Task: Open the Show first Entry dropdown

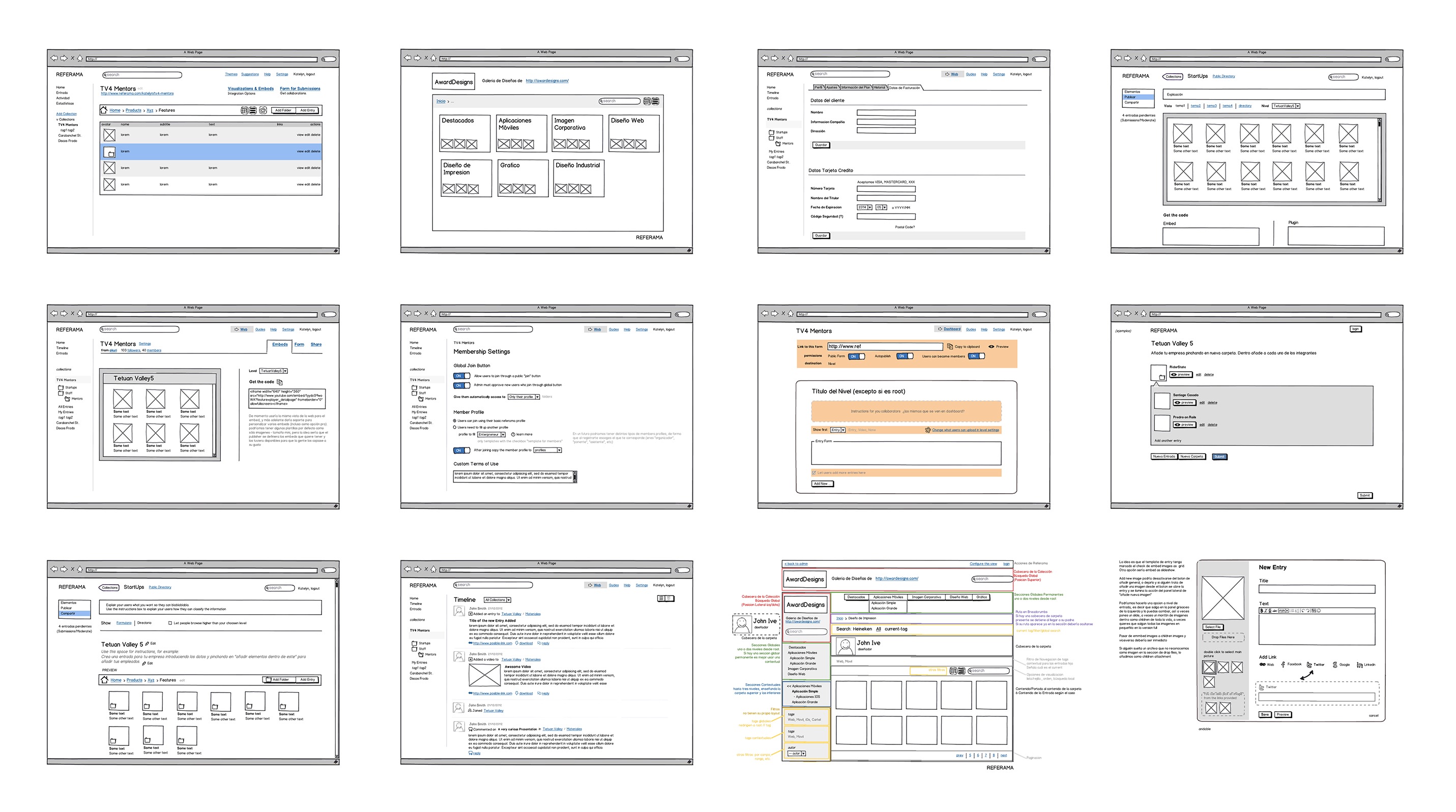Action: 838,430
